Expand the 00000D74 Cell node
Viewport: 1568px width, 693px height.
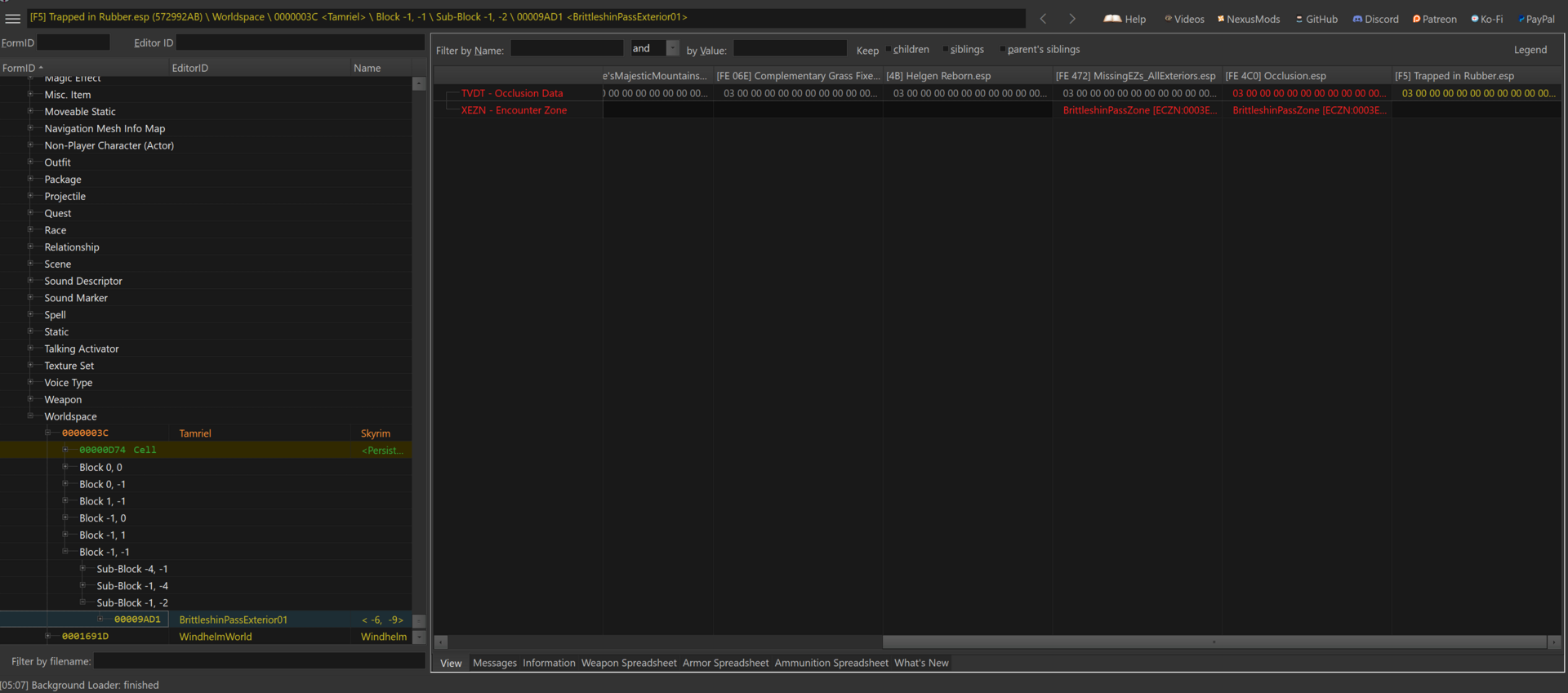click(65, 450)
